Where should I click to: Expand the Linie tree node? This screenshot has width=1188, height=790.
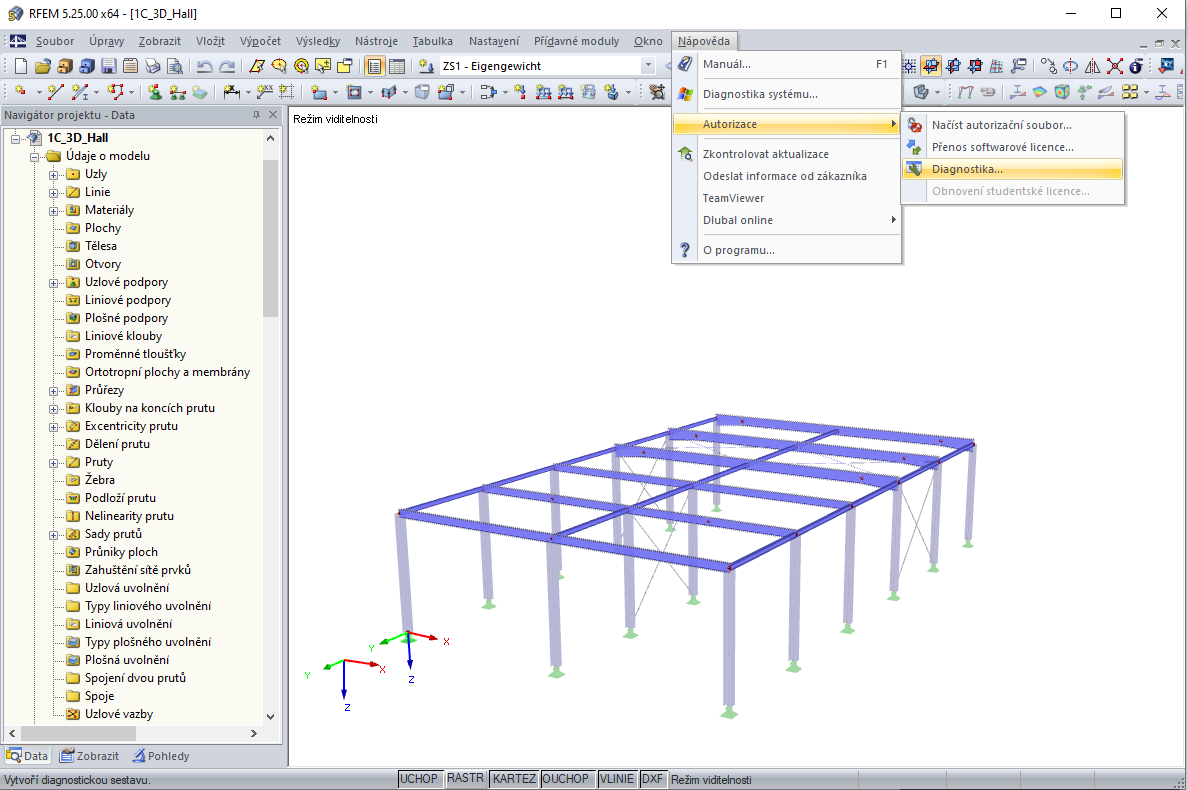53,193
